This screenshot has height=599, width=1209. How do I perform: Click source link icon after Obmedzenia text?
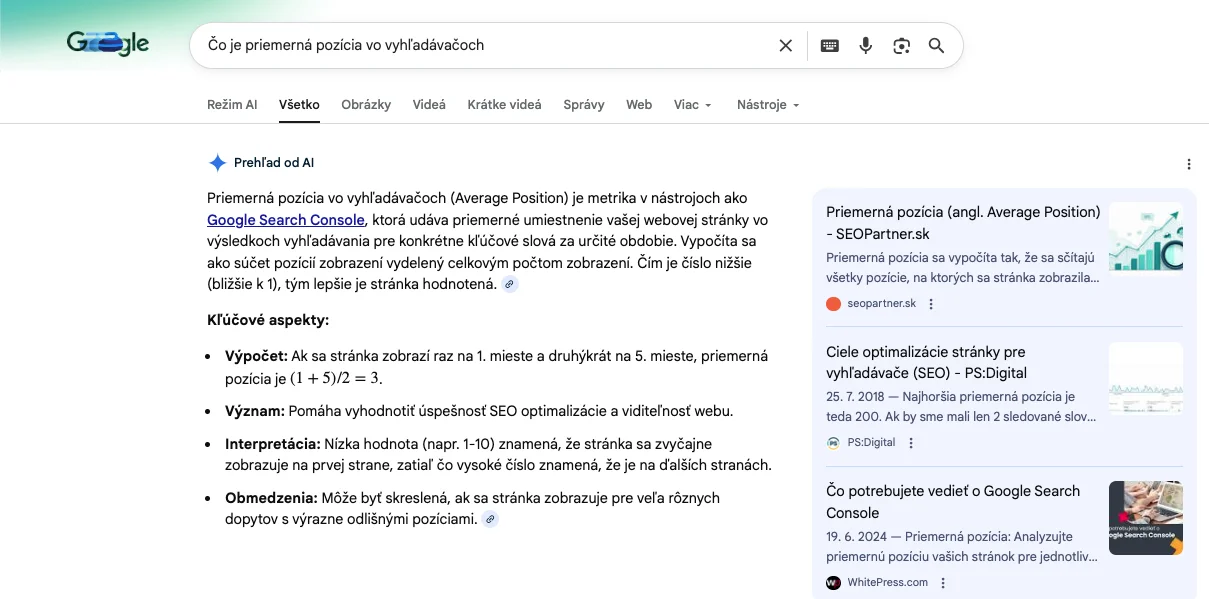[490, 519]
